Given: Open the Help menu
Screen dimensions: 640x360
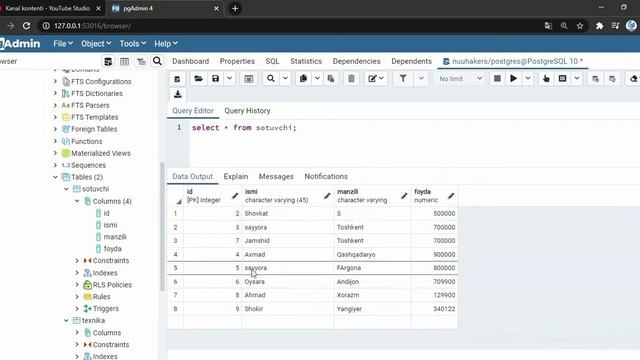Looking at the screenshot, I should pyautogui.click(x=166, y=44).
